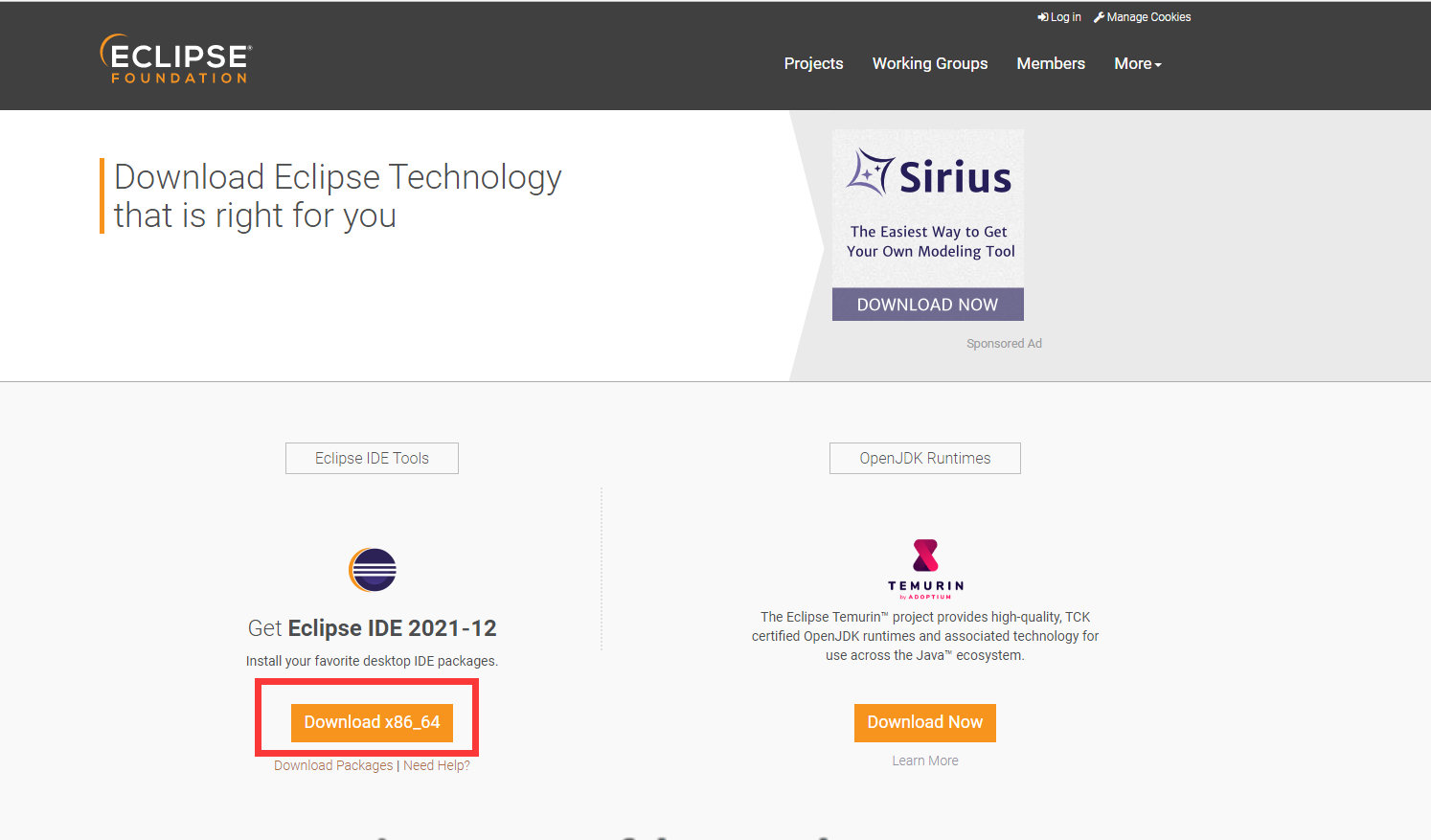Select the OpenJDK Runtimes button
The height and width of the screenshot is (840, 1431).
pyautogui.click(x=925, y=458)
